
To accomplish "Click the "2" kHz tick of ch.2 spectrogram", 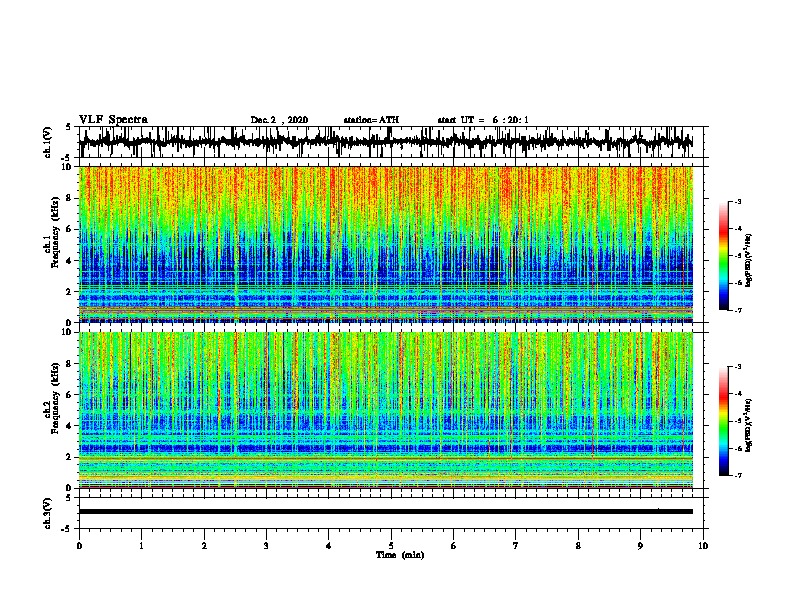I will [x=69, y=457].
